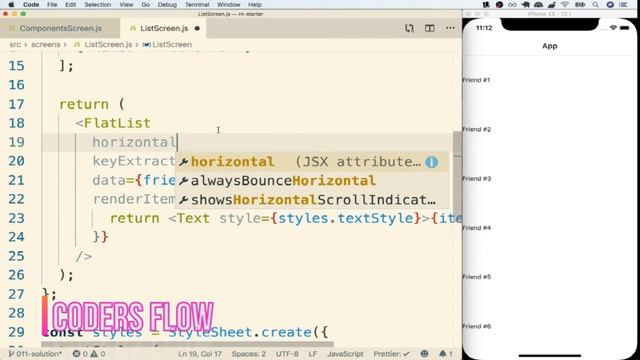Open errors and warnings count in status bar
The width and height of the screenshot is (640, 360).
click(89, 353)
